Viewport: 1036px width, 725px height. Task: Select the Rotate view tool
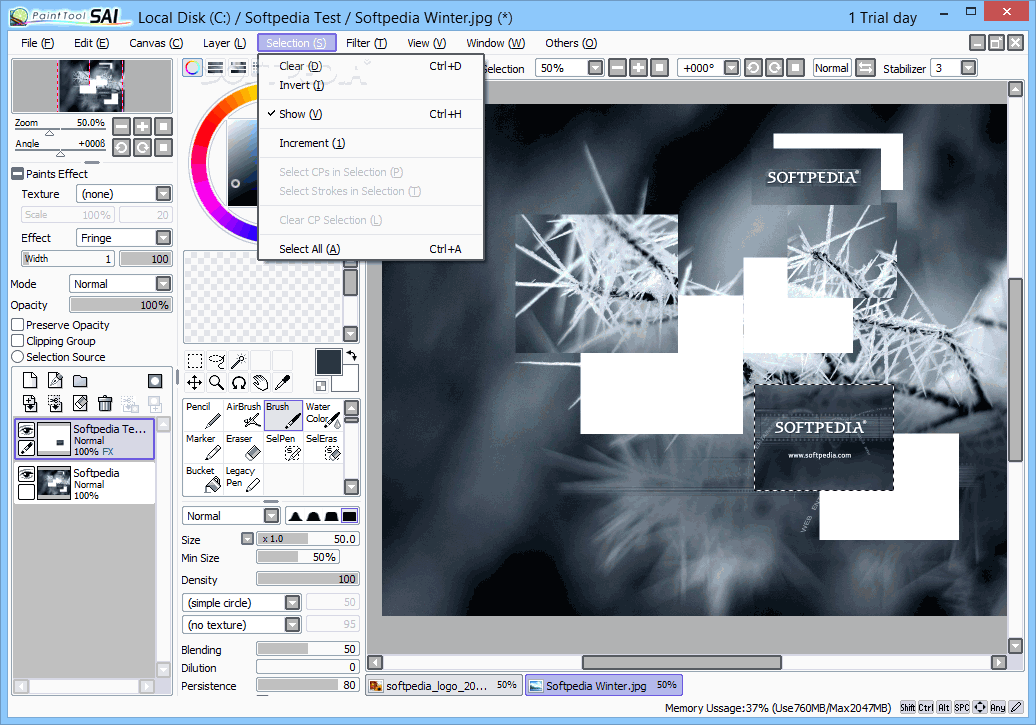[239, 383]
